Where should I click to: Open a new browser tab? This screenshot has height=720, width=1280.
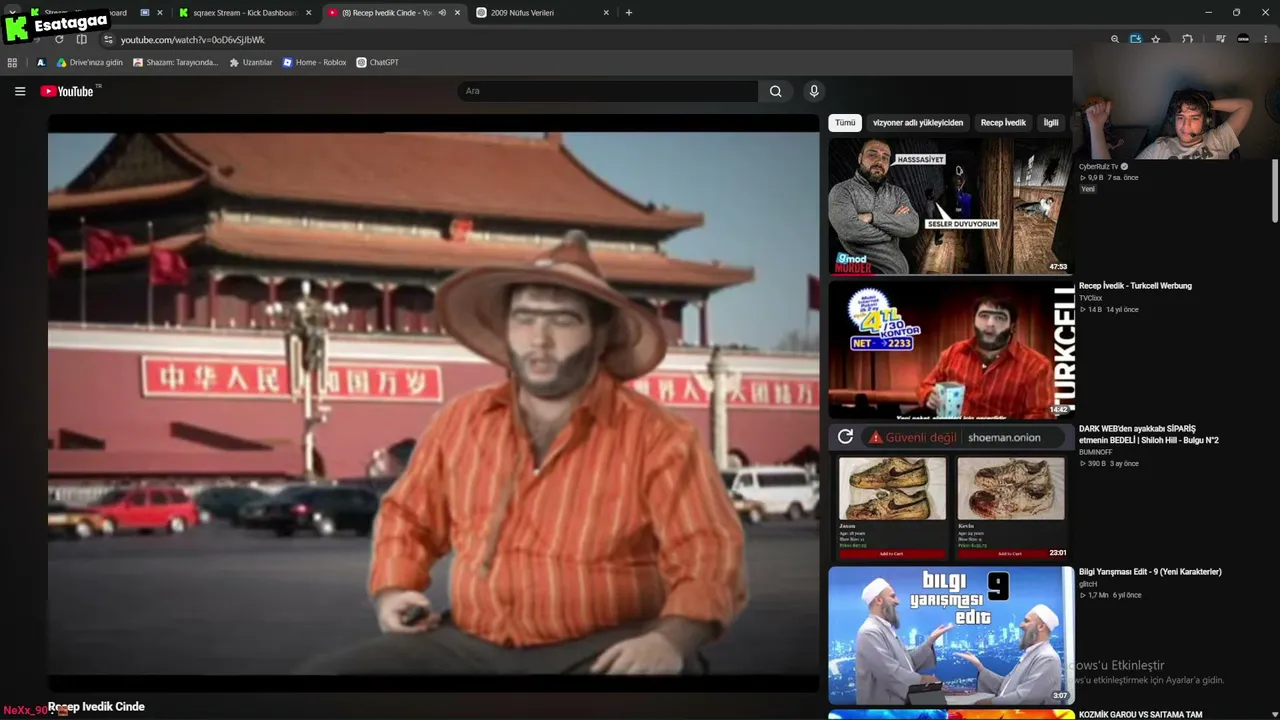click(x=629, y=13)
